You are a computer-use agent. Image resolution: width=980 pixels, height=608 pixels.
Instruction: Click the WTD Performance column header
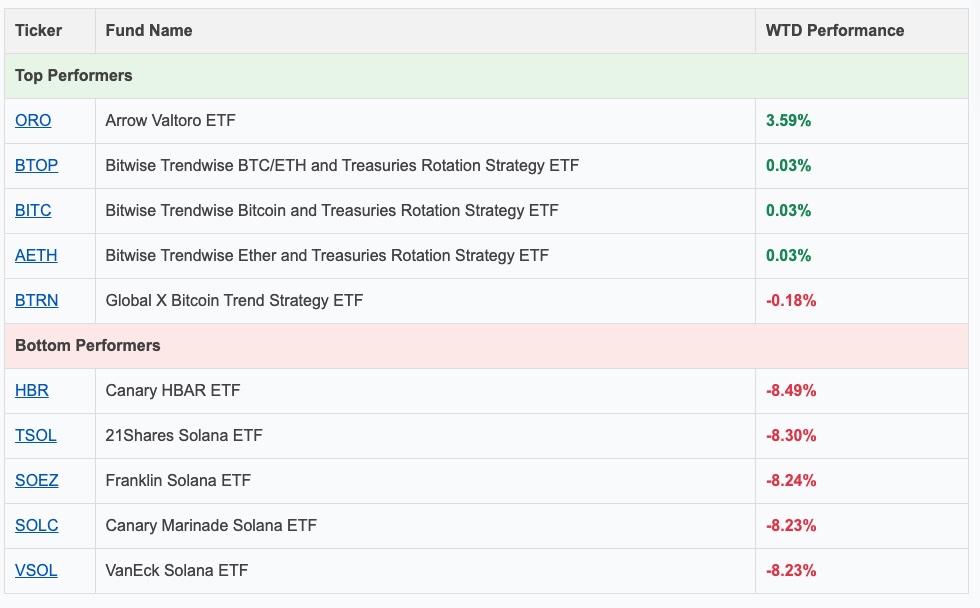(835, 31)
